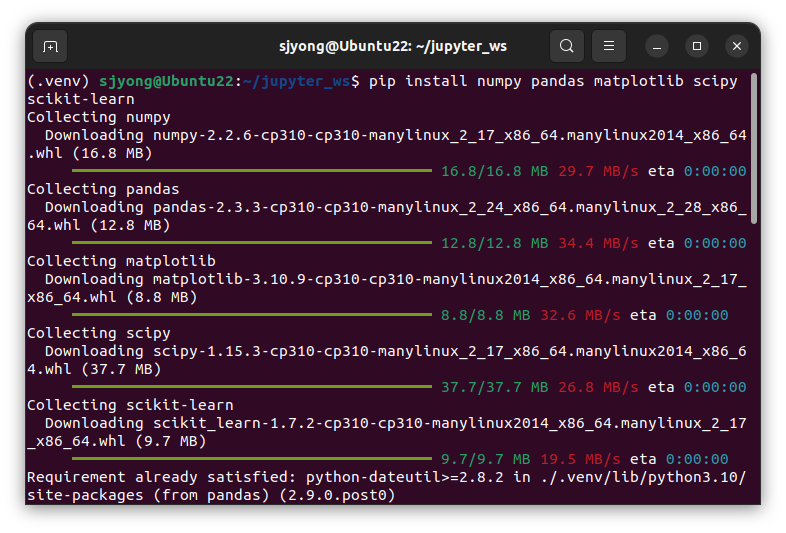Image resolution: width=786 pixels, height=533 pixels.
Task: Click the numpy download progress bar
Action: tap(252, 171)
